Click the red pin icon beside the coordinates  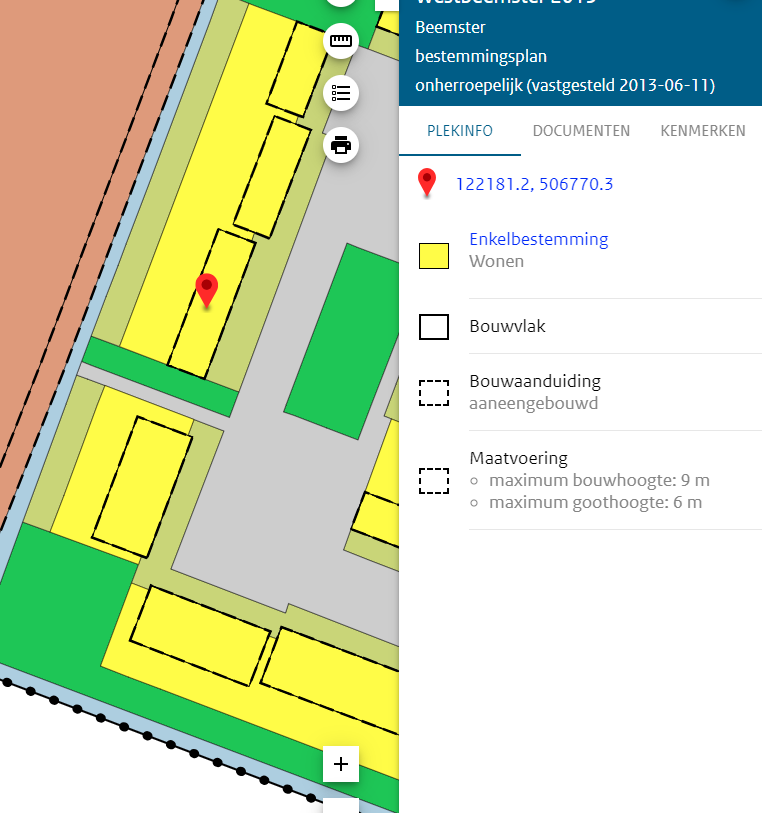428,183
